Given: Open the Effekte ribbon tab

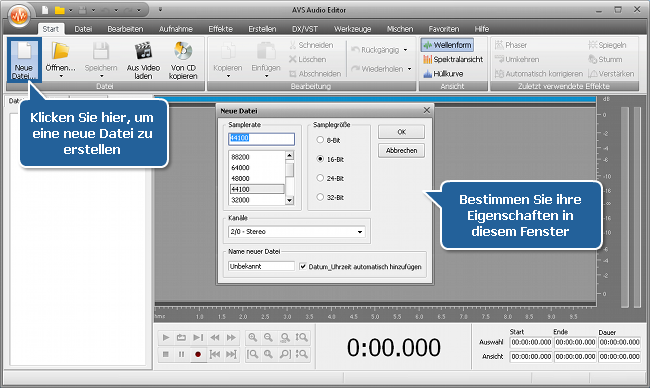Looking at the screenshot, I should tap(221, 29).
